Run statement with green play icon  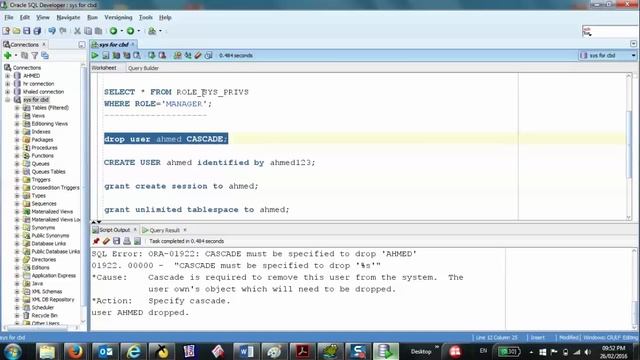coord(95,56)
